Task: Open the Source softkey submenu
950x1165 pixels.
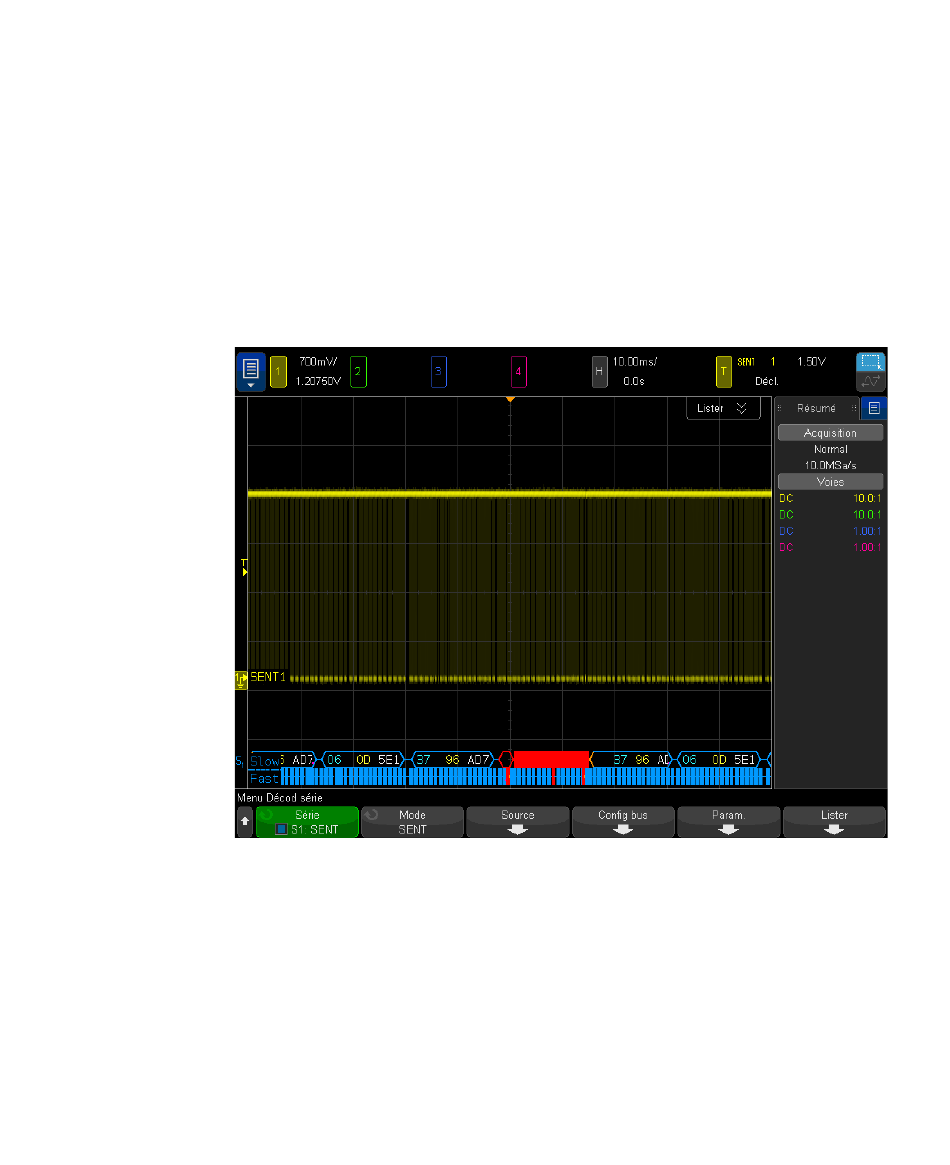Action: 518,822
